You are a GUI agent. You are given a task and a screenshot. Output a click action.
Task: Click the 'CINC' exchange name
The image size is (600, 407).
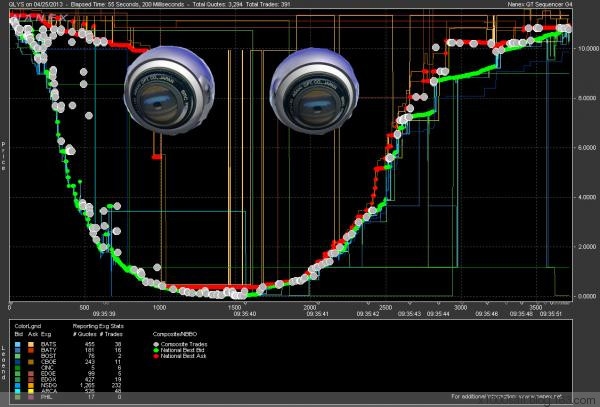(48, 368)
